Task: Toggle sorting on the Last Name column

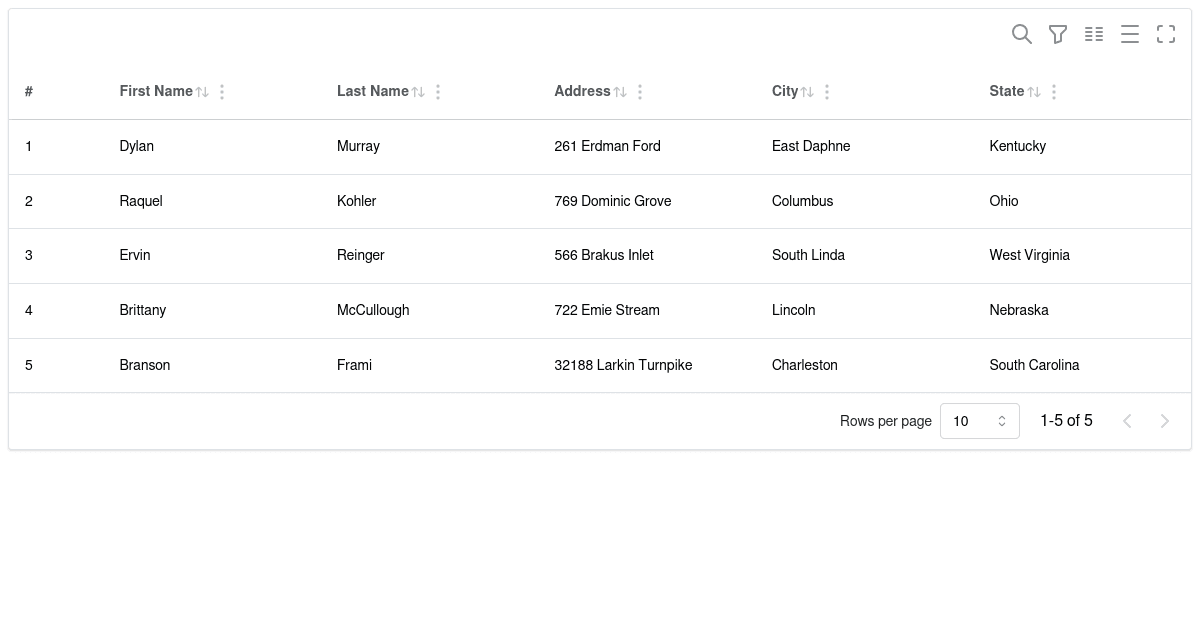Action: click(419, 91)
